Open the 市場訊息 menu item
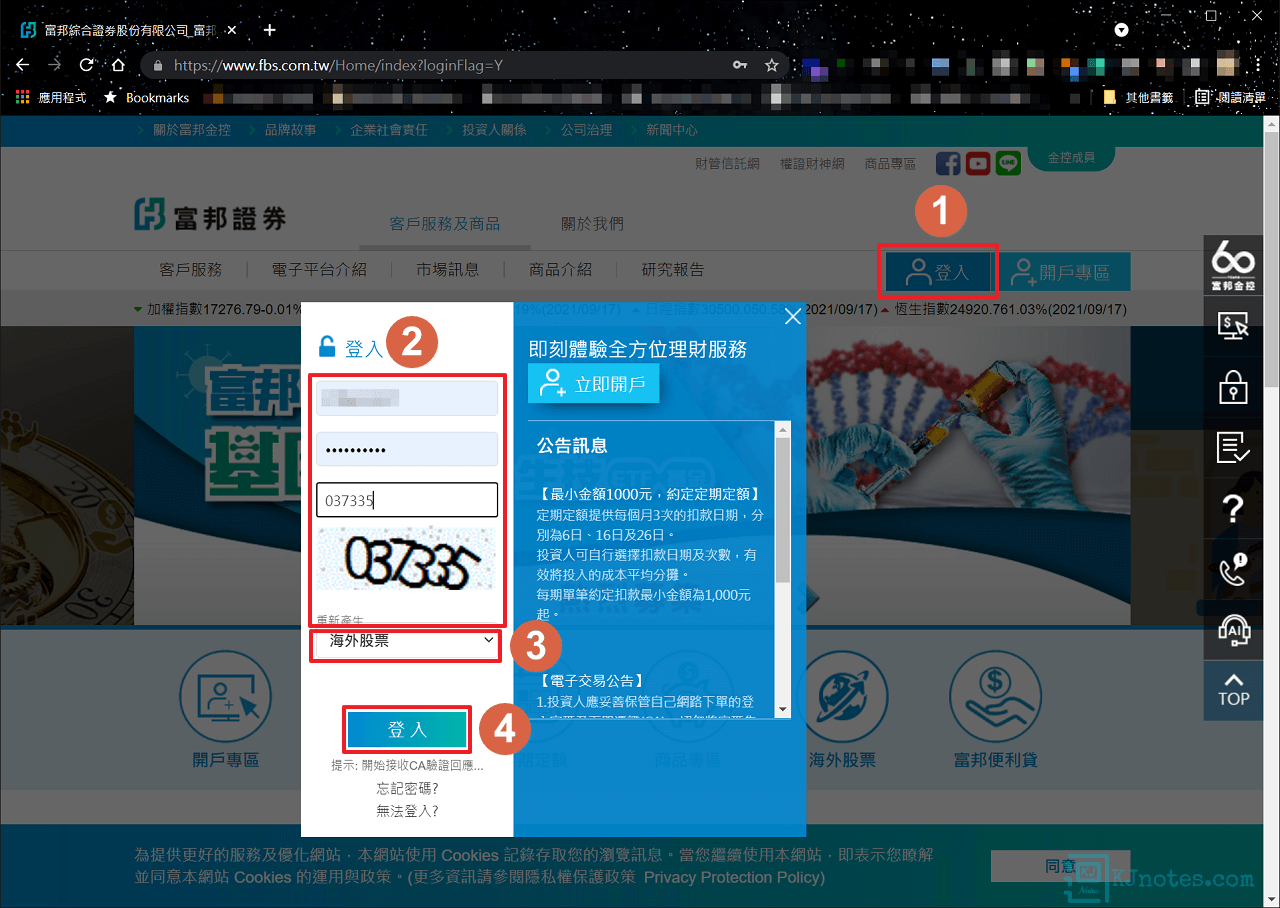This screenshot has width=1280, height=908. (x=448, y=270)
